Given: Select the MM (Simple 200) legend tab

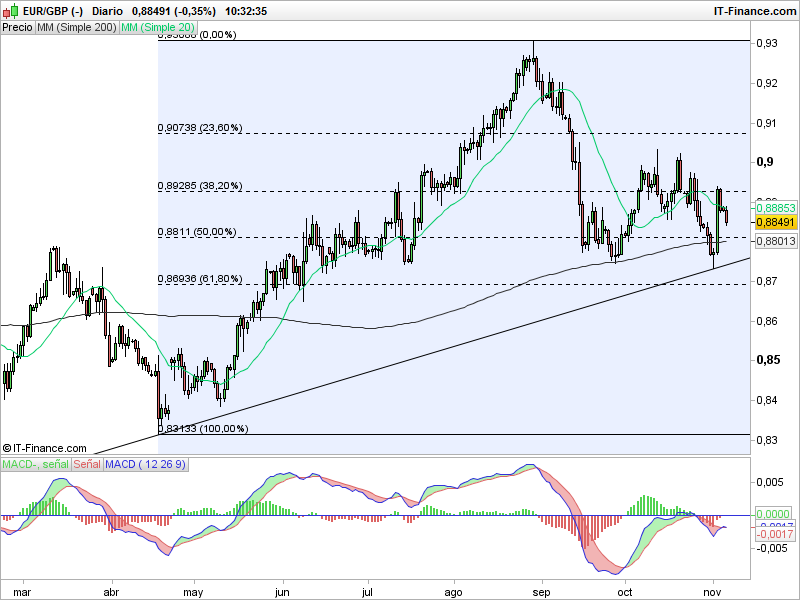Looking at the screenshot, I should (77, 28).
